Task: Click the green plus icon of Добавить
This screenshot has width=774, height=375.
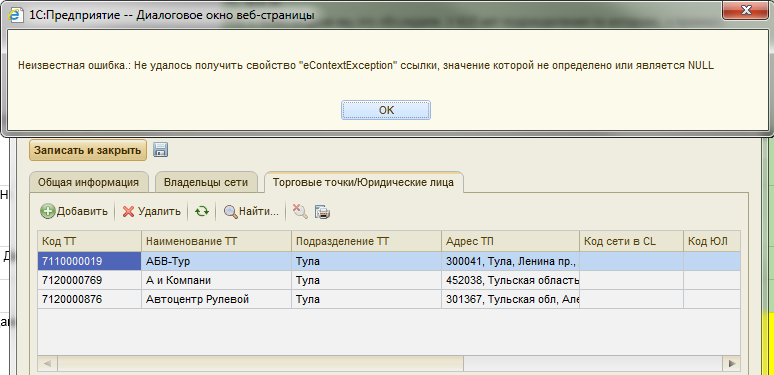Action: point(47,212)
